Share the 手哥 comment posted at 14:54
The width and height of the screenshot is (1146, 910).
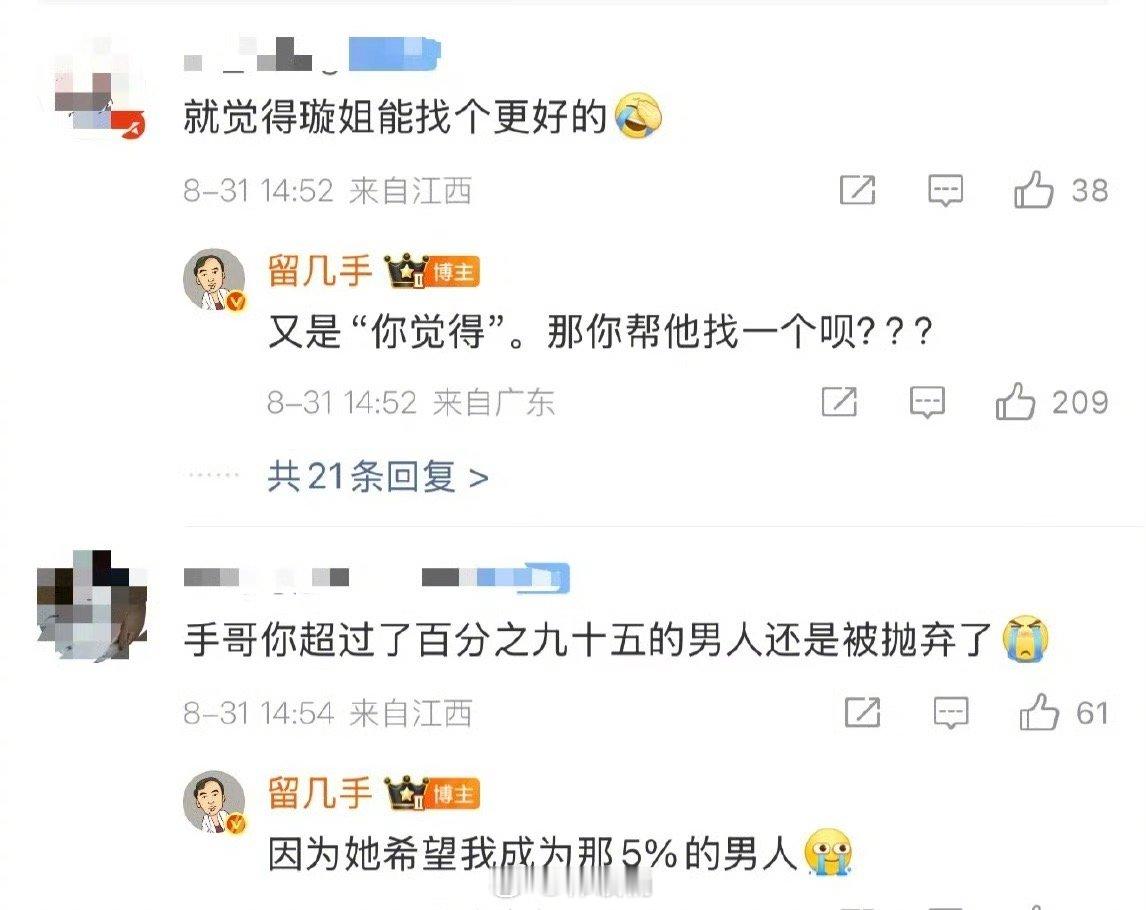pos(862,712)
